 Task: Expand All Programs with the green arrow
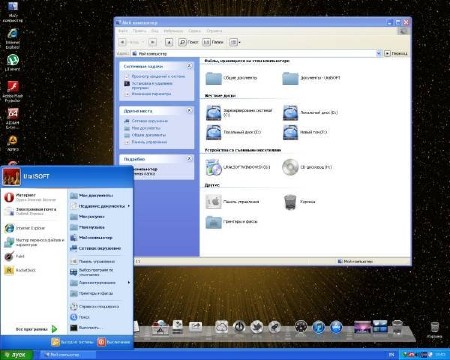pyautogui.click(x=54, y=329)
